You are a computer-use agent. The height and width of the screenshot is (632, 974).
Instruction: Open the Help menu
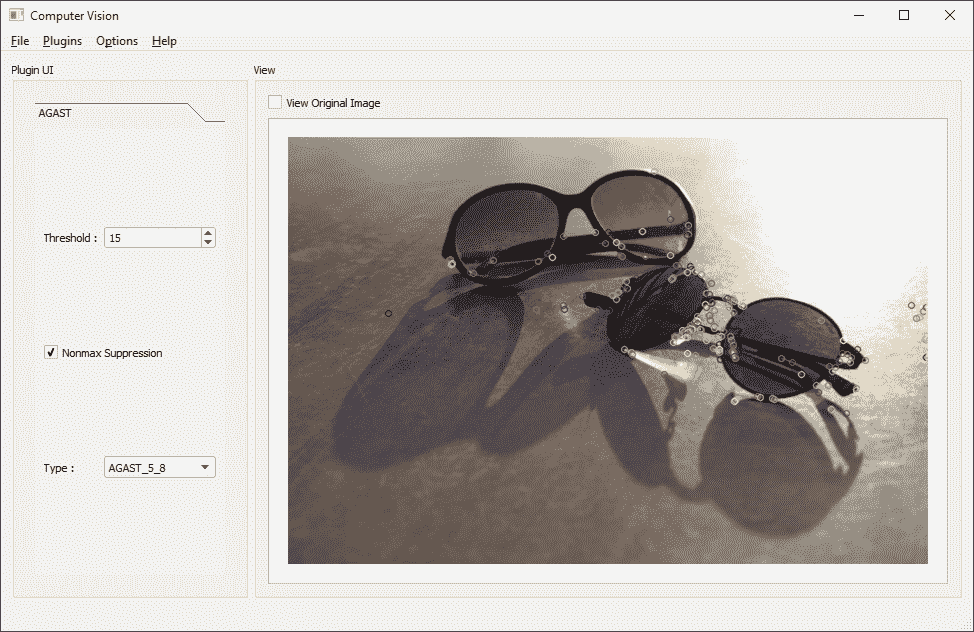pos(164,41)
